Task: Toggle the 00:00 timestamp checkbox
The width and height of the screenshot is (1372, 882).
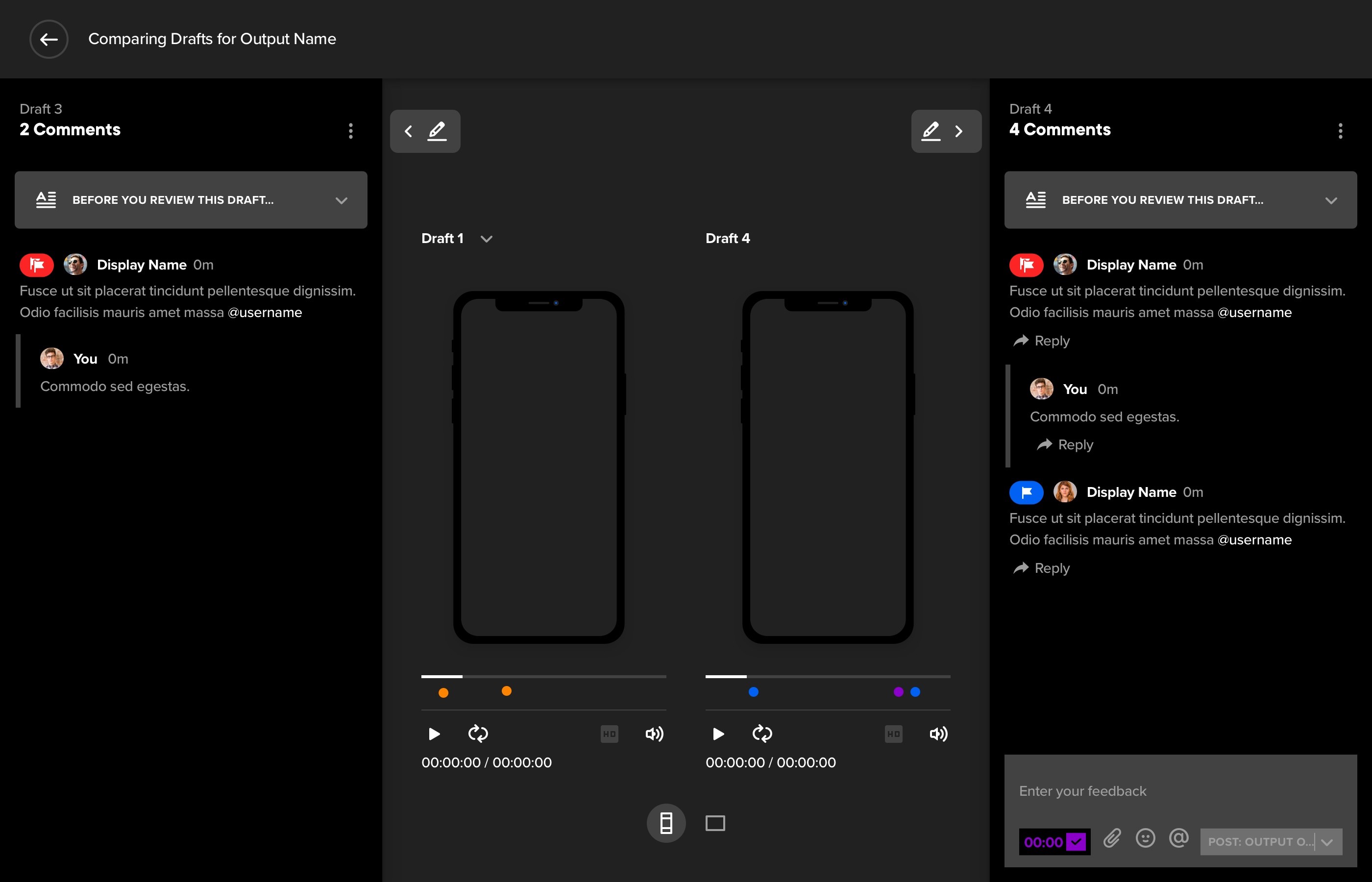Action: click(1076, 842)
